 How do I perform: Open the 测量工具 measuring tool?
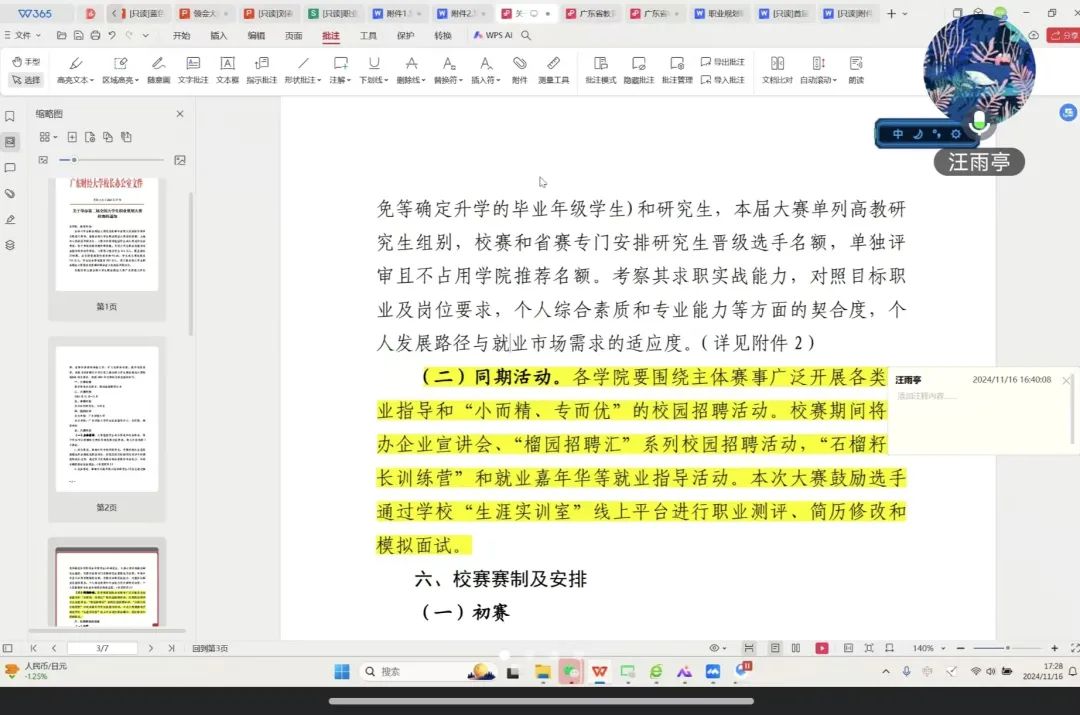pos(553,70)
